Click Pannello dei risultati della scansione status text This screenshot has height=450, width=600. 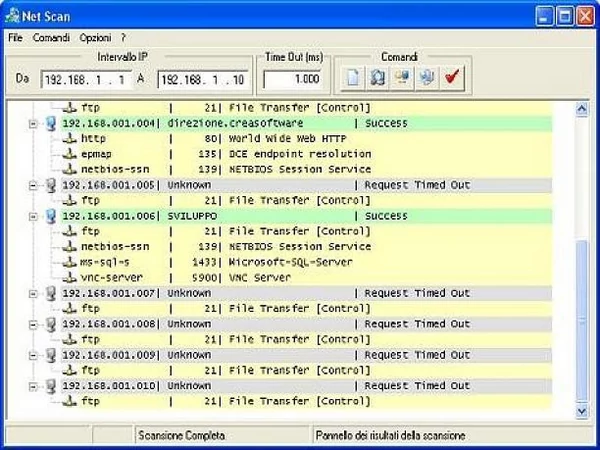[x=390, y=435]
